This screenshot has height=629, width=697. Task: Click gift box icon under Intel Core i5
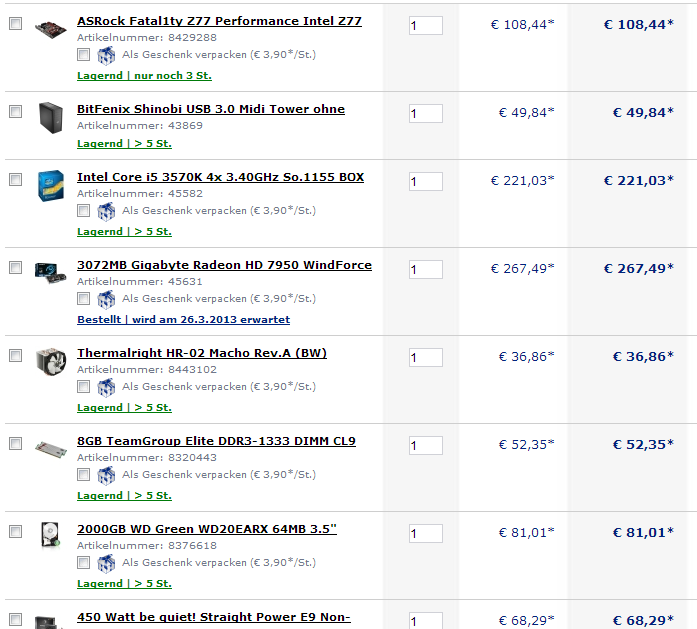[x=106, y=211]
